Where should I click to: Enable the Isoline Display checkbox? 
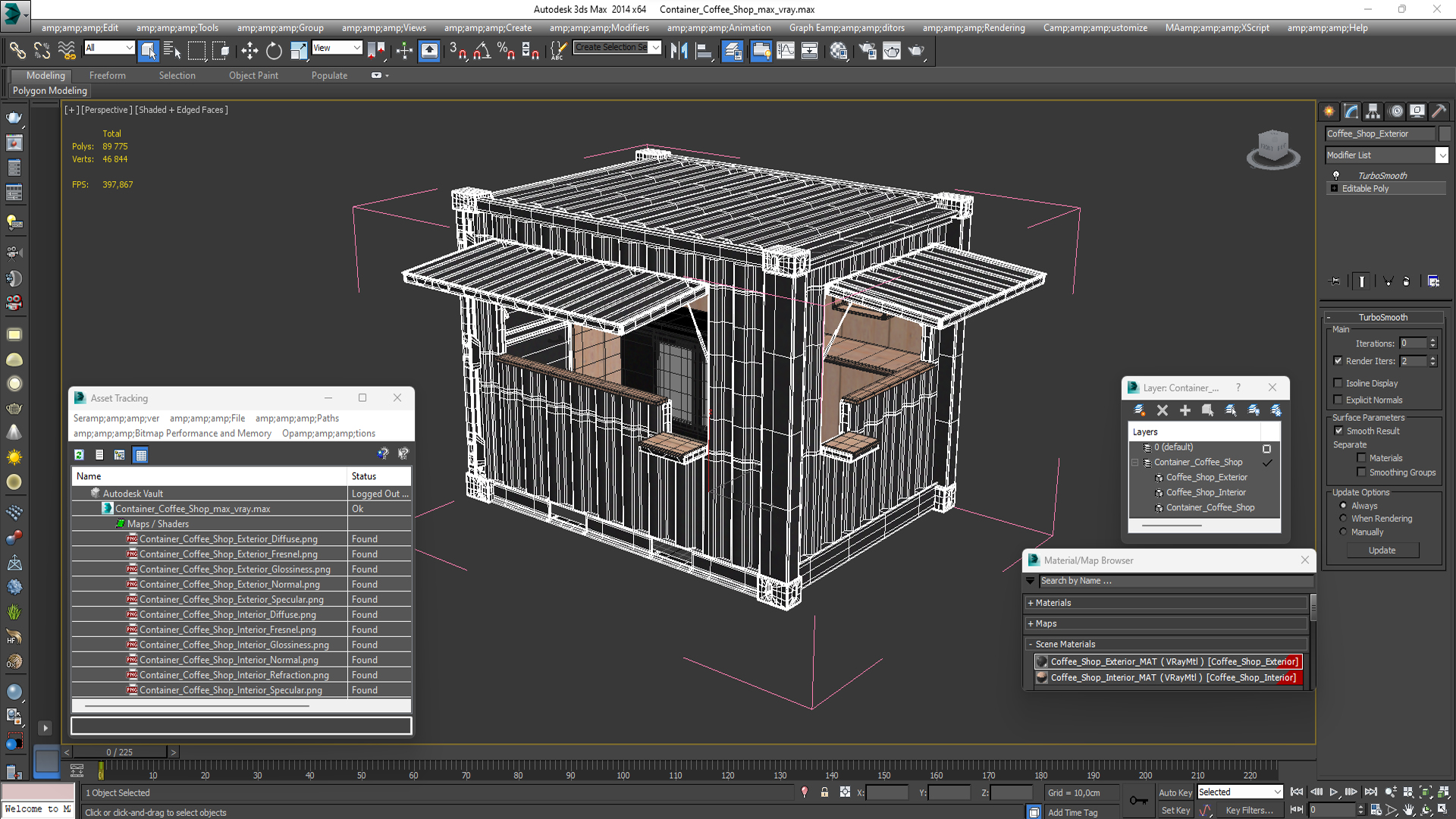click(x=1338, y=383)
